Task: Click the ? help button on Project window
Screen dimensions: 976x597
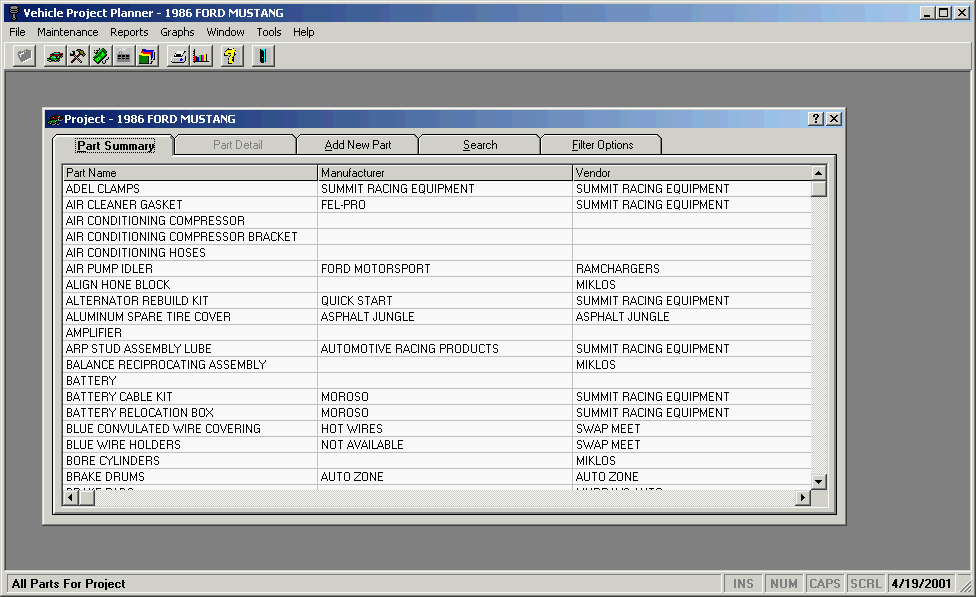Action: click(x=815, y=119)
